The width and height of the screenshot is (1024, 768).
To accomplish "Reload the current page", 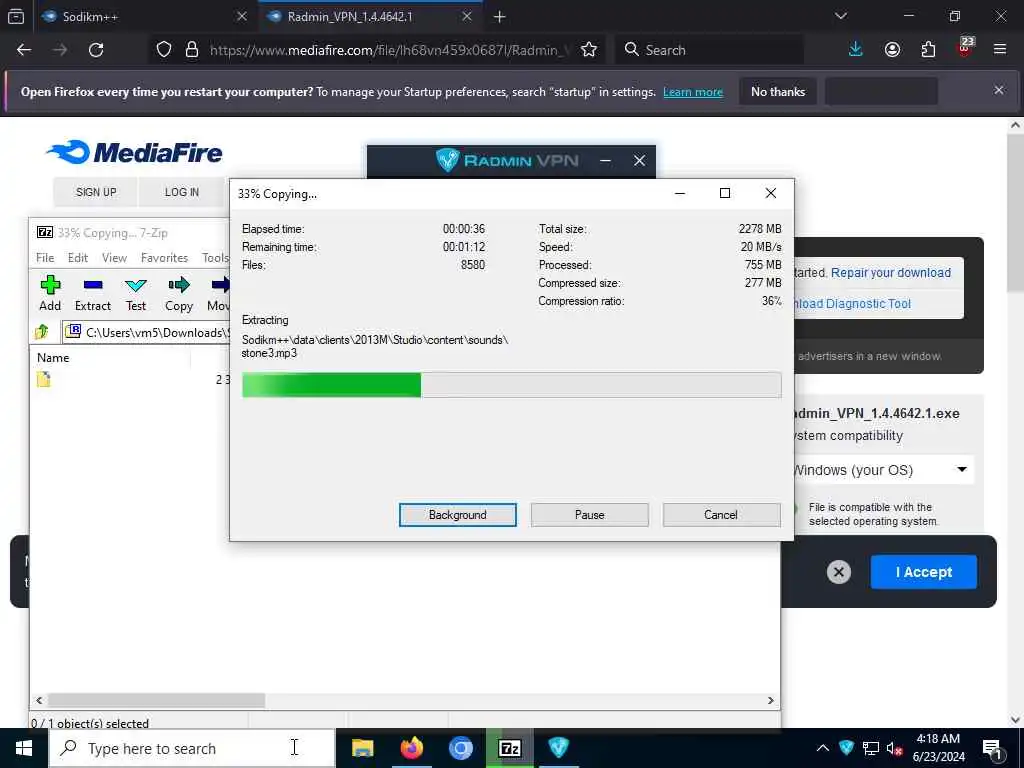I will (x=96, y=50).
